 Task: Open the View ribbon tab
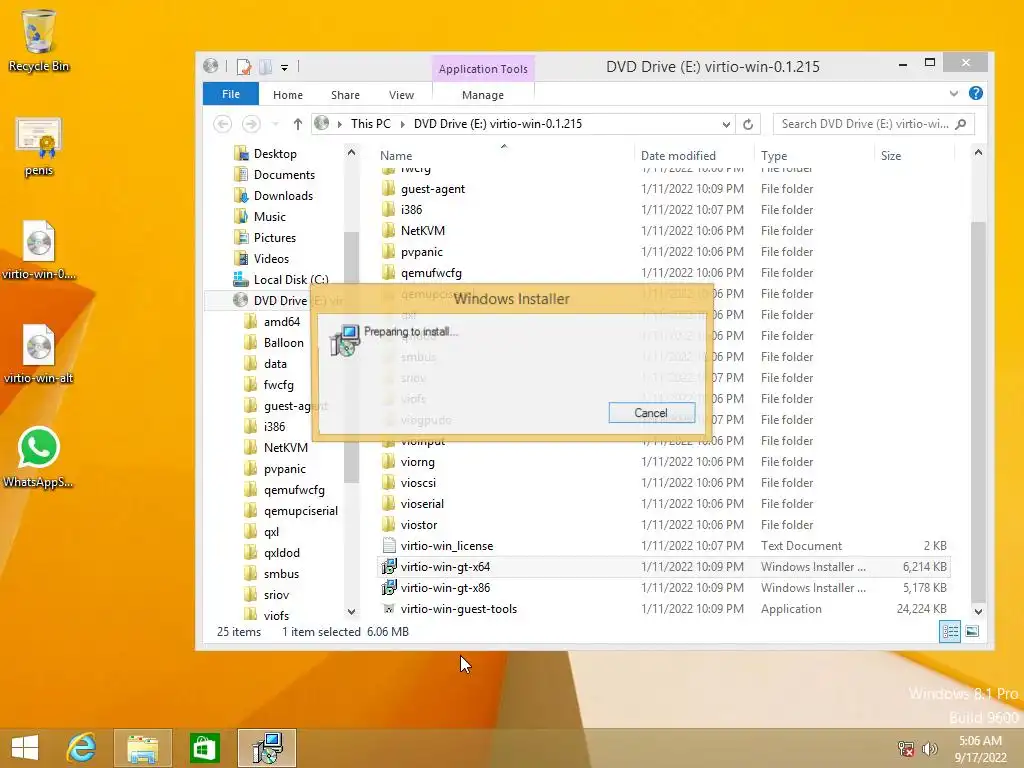(401, 95)
